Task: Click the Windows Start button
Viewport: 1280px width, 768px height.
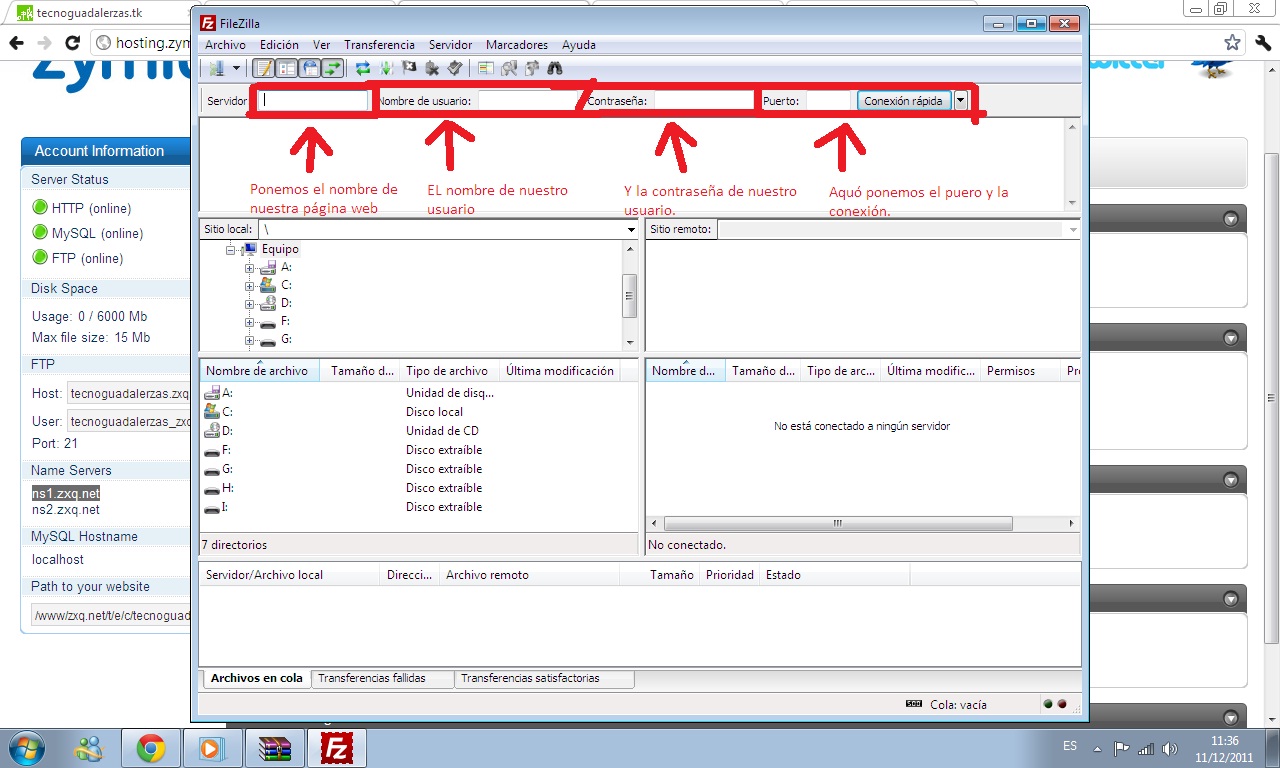Action: pyautogui.click(x=26, y=748)
